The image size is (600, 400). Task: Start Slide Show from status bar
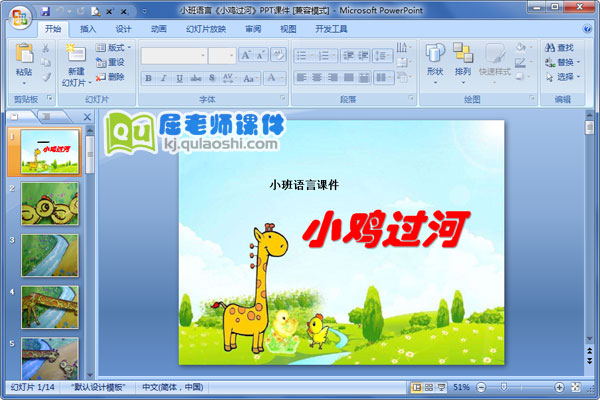(442, 388)
